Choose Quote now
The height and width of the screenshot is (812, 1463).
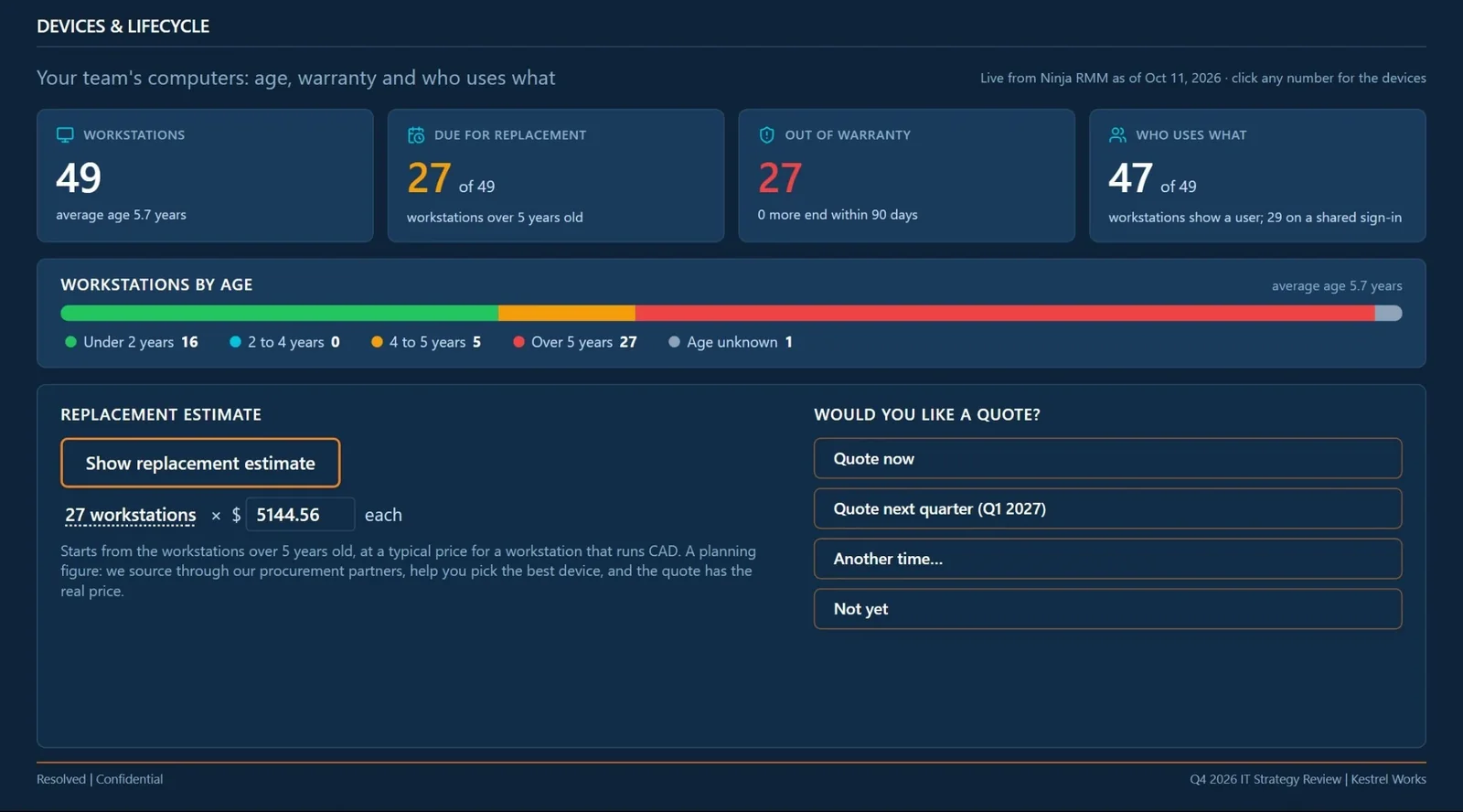click(1107, 458)
